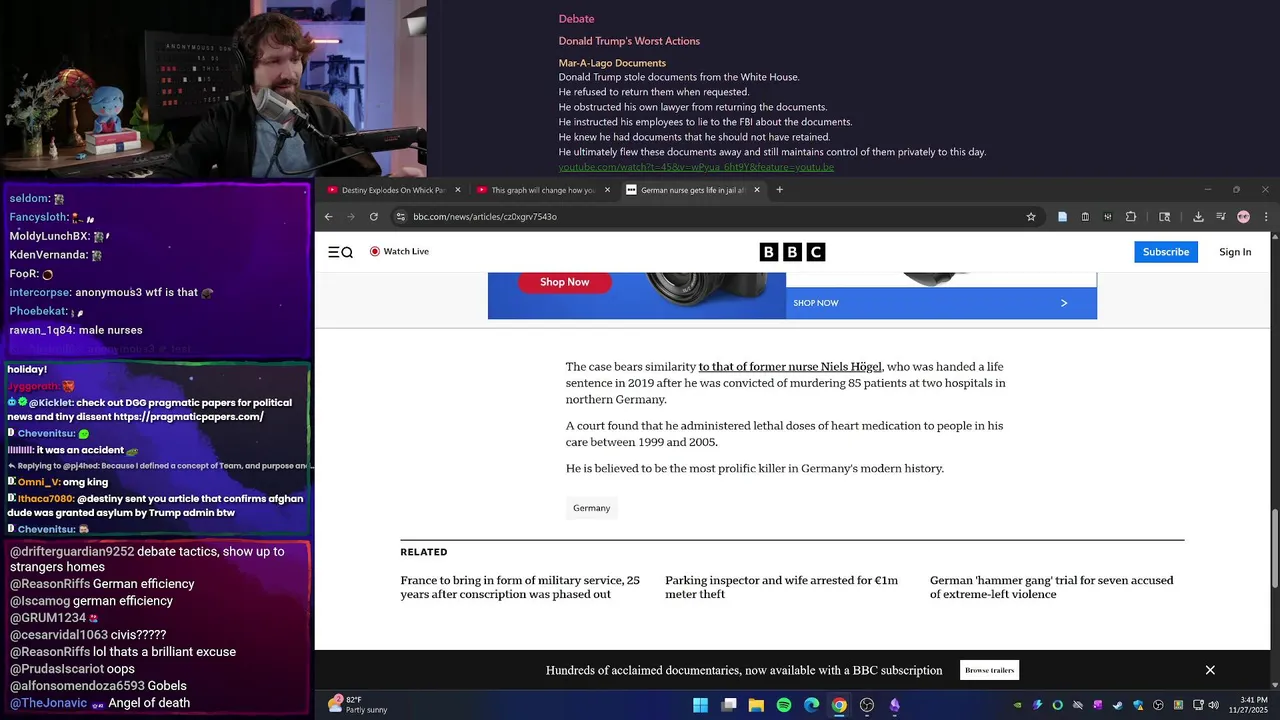Open youtube.com/watch link in notes

click(x=696, y=167)
